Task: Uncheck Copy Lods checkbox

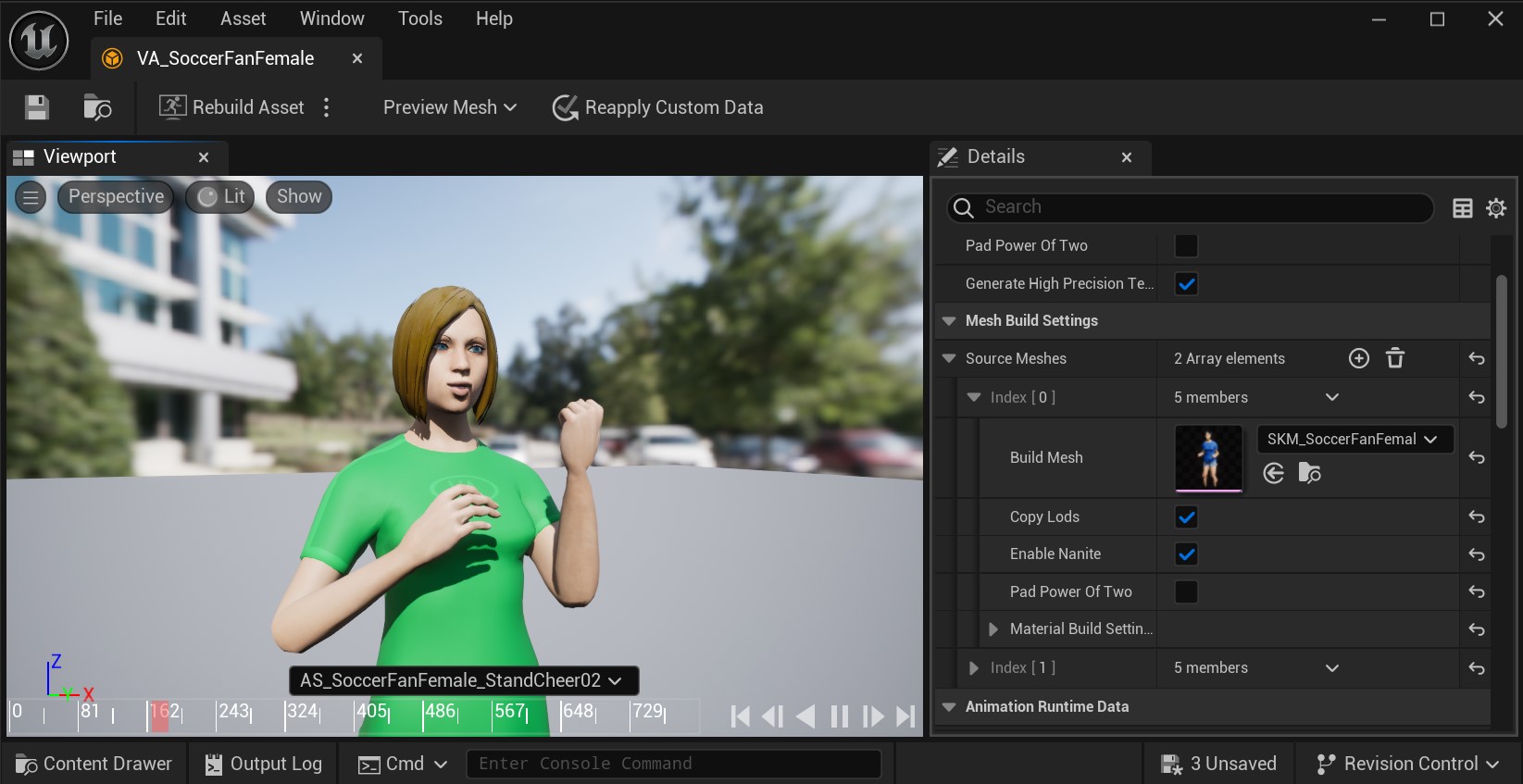Action: 1186,516
